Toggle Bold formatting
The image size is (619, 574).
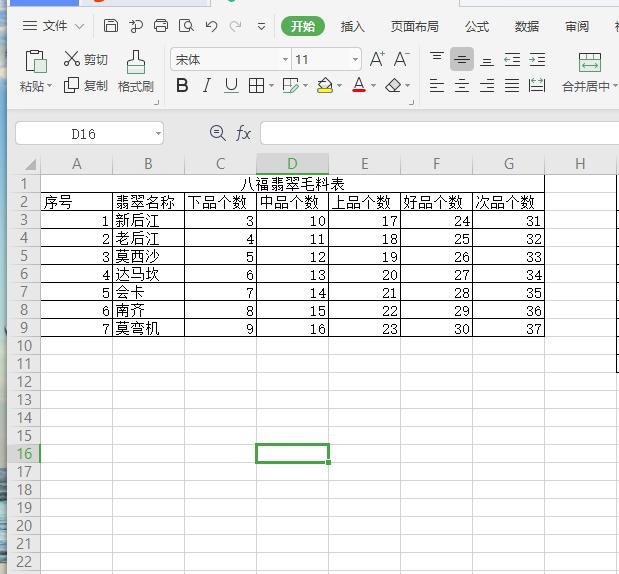182,85
